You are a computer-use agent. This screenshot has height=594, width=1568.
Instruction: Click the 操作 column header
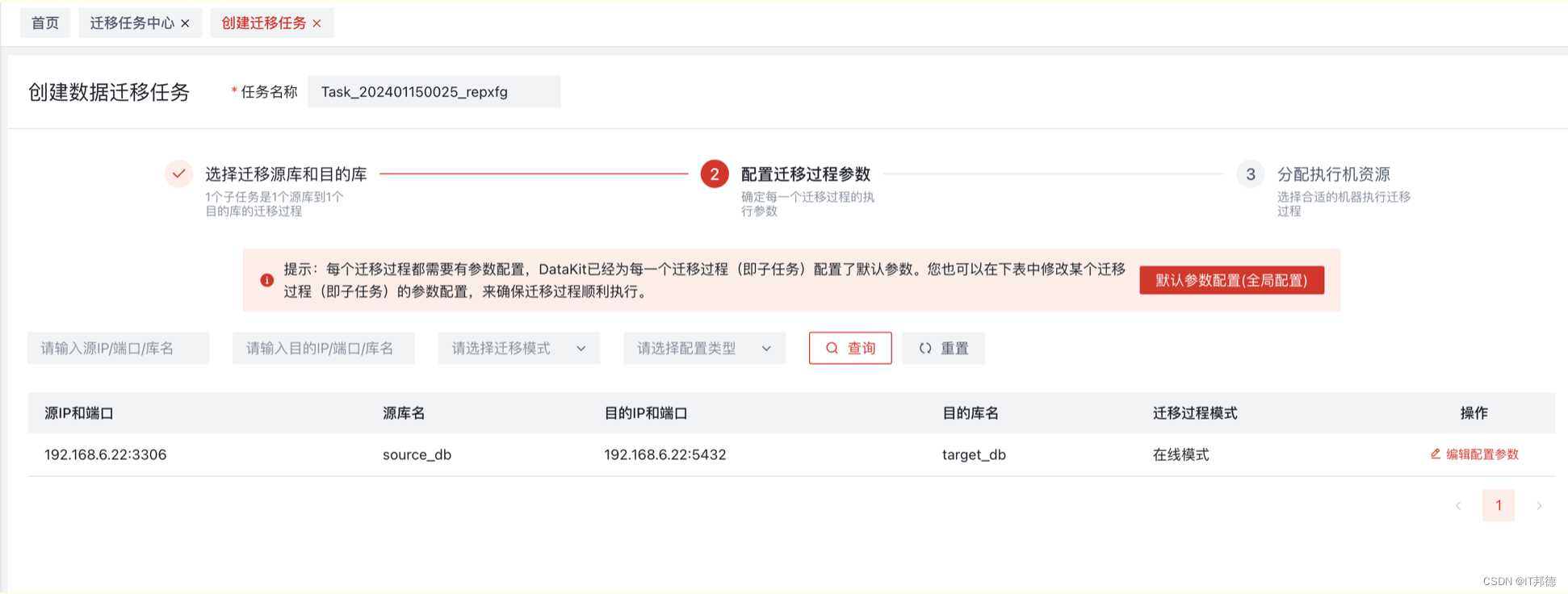(1474, 413)
